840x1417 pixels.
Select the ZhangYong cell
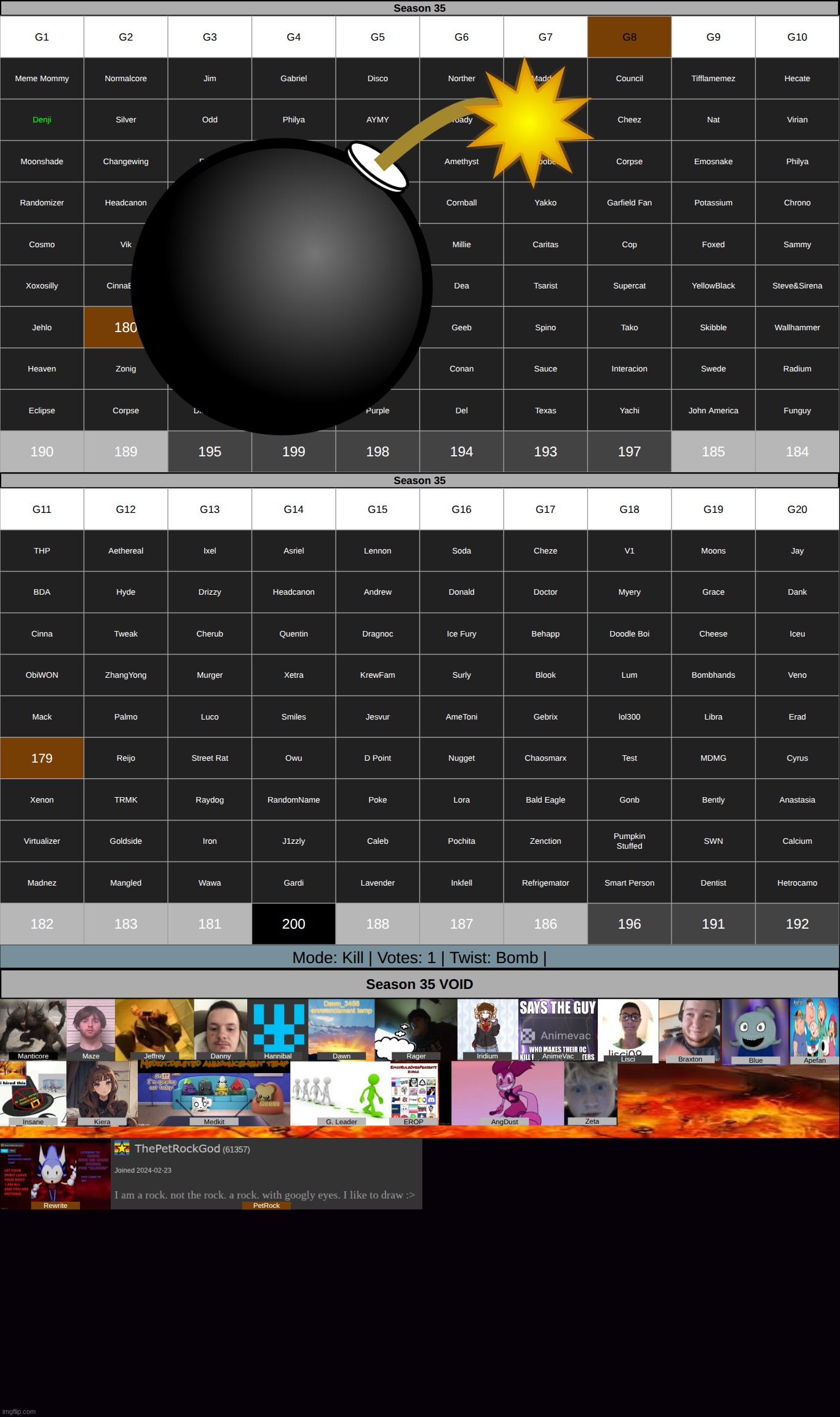(125, 675)
